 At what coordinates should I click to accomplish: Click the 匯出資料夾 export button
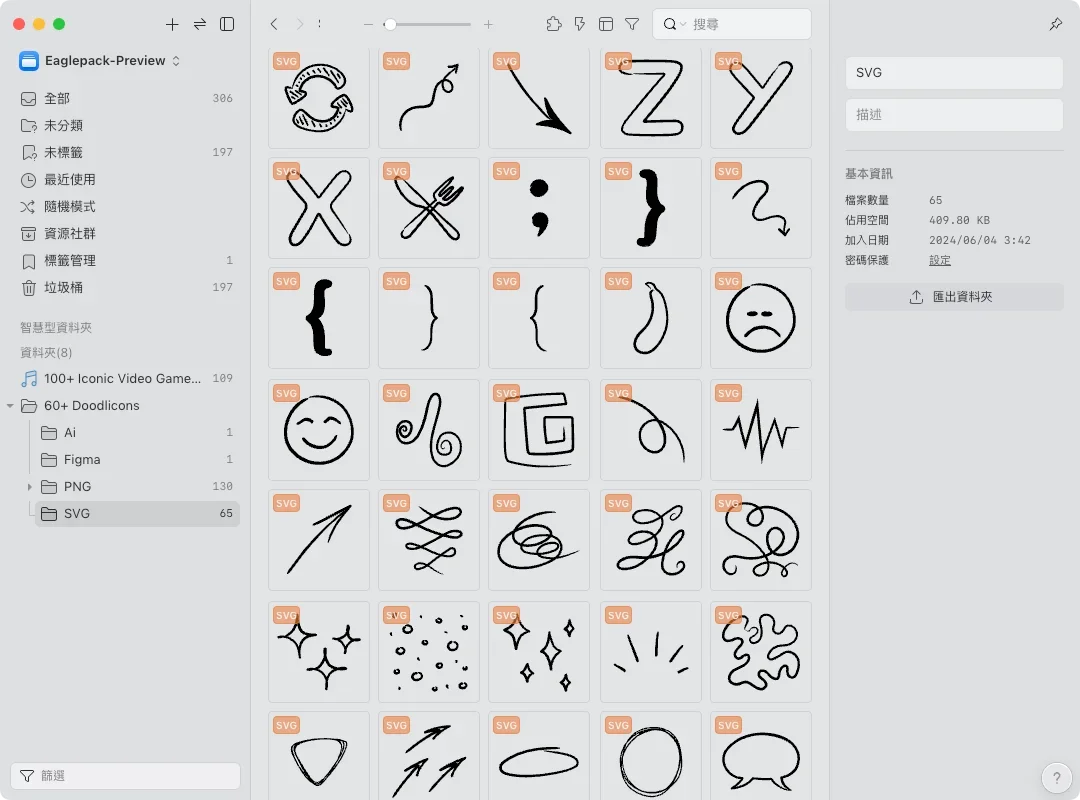[x=954, y=297]
